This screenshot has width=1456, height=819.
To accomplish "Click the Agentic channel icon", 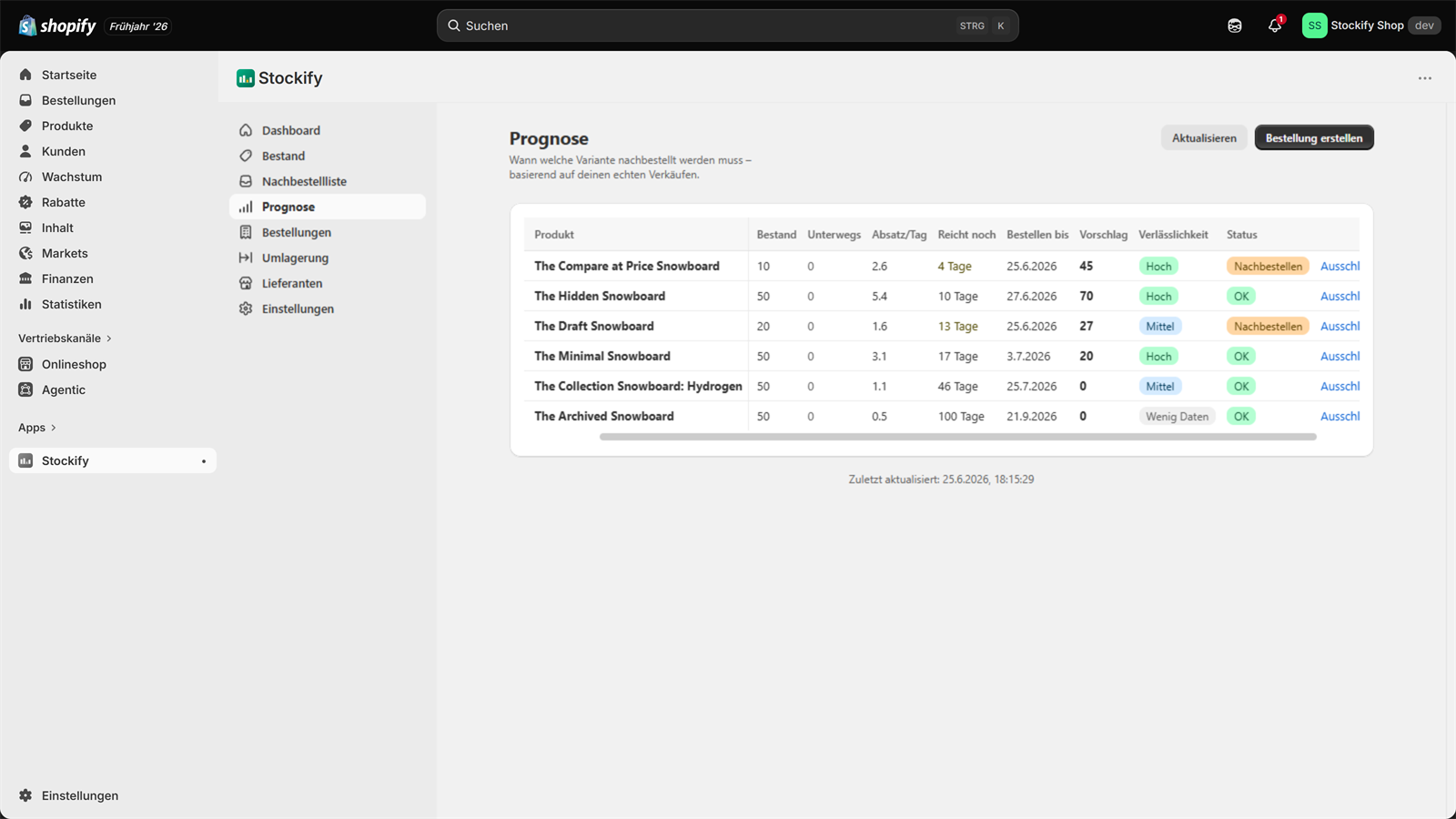I will coord(25,389).
